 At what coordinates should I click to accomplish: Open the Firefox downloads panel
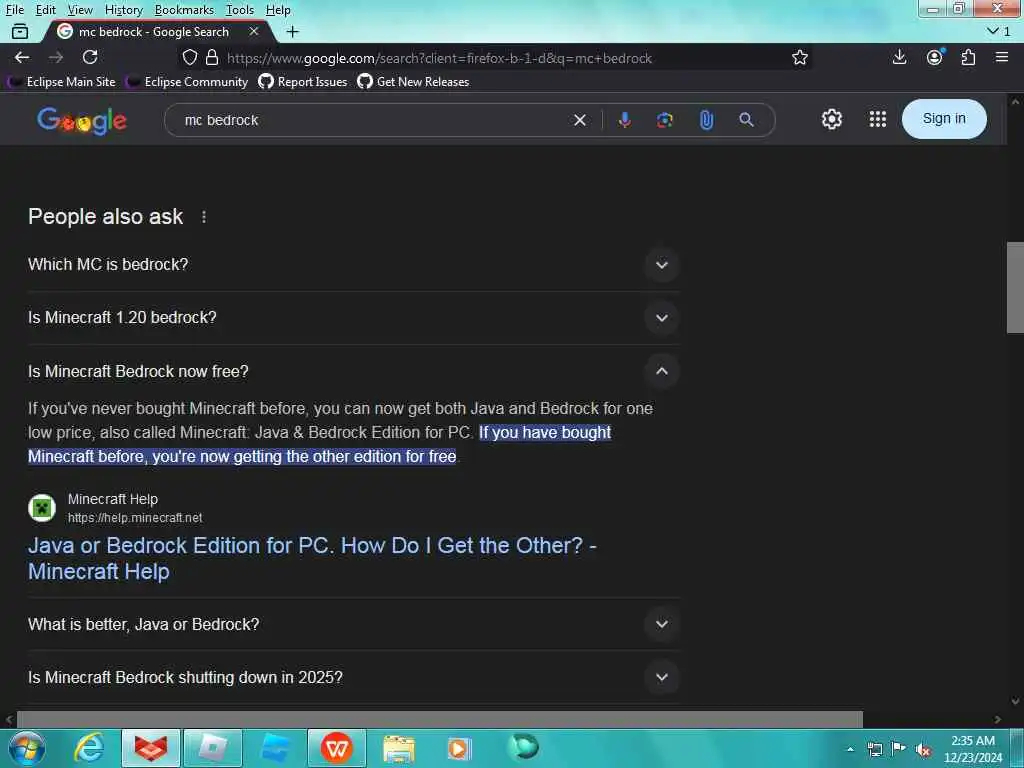coord(899,57)
